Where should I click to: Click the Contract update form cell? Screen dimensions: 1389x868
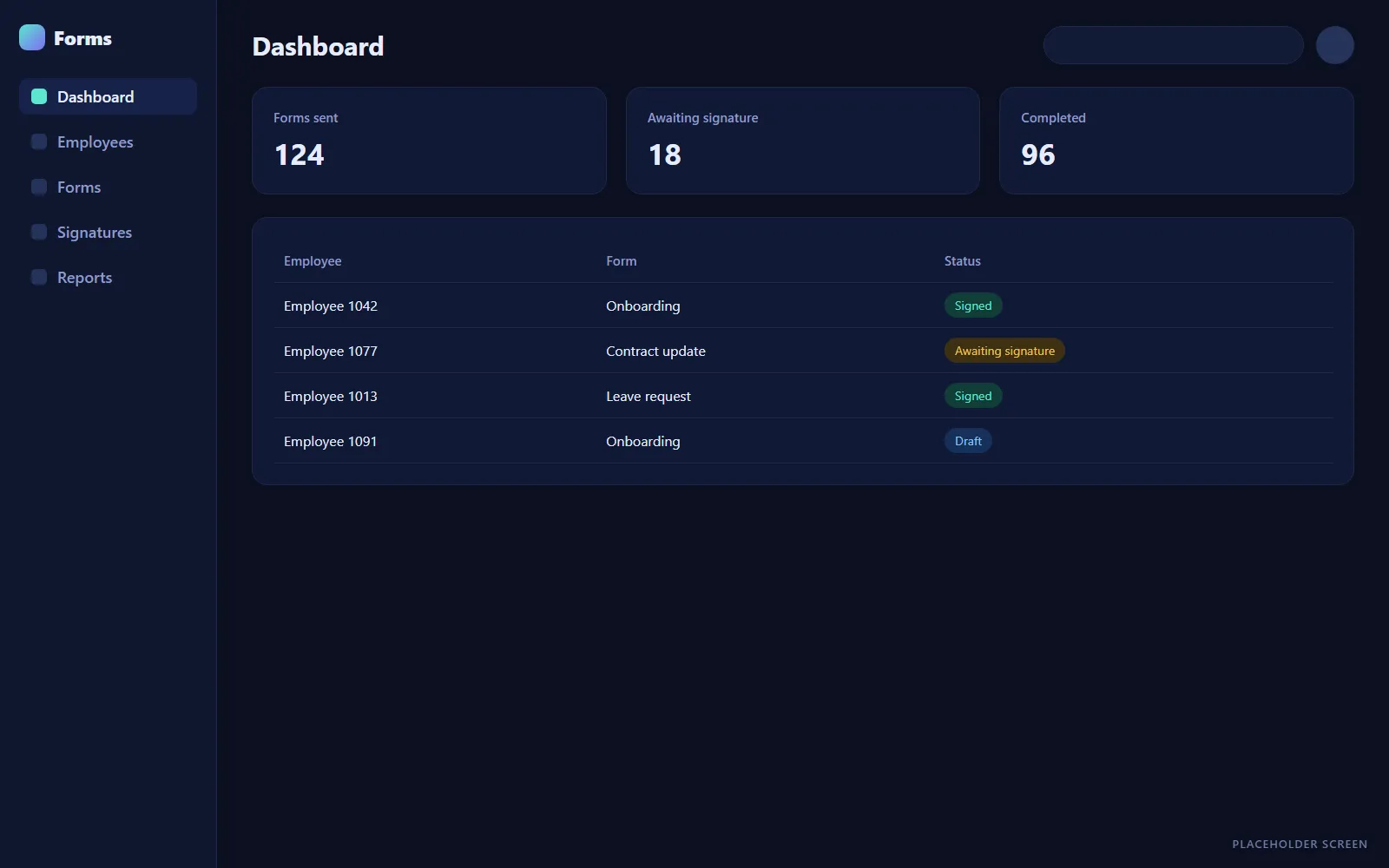pos(655,351)
